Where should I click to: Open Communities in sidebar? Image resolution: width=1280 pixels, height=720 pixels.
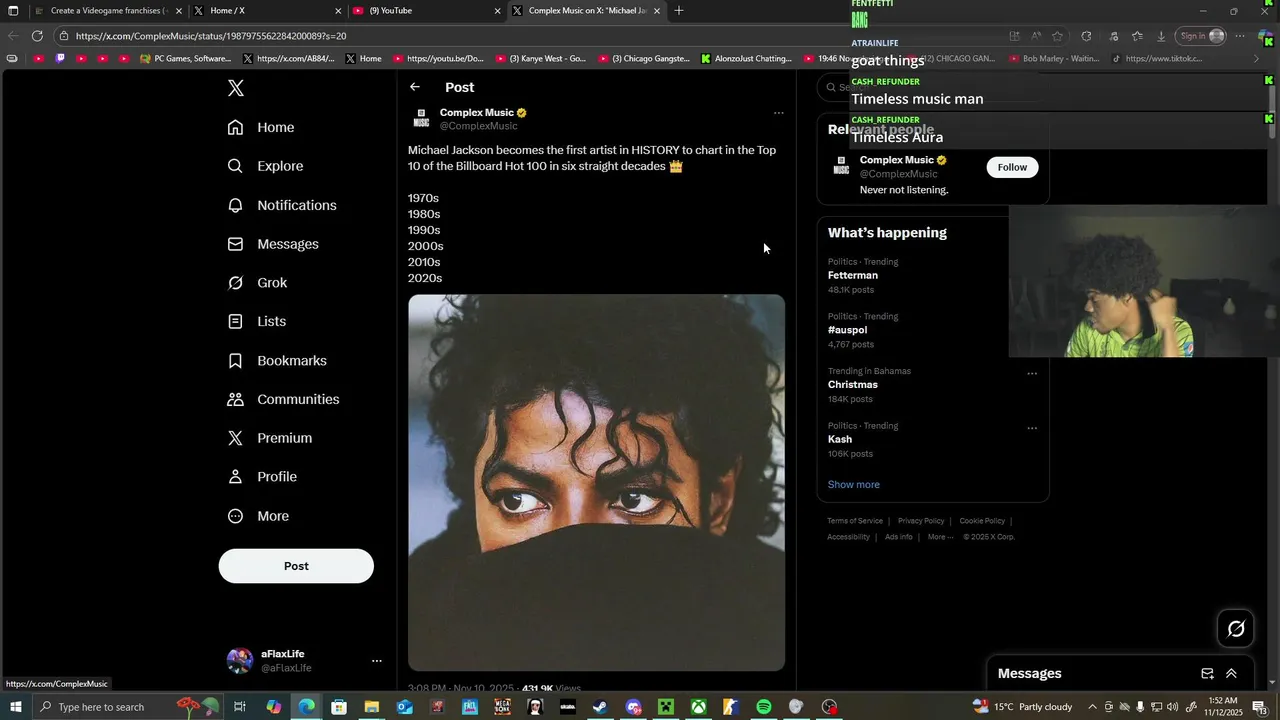pos(283,399)
